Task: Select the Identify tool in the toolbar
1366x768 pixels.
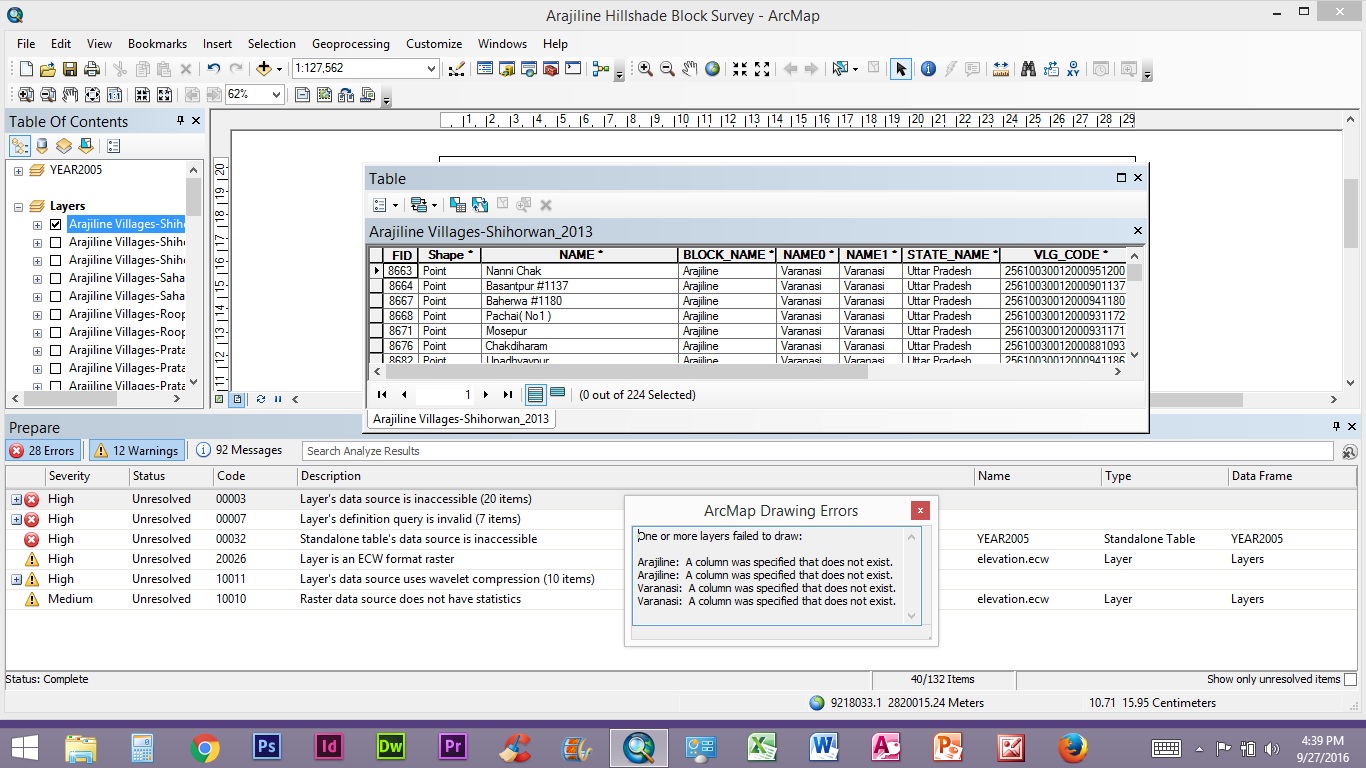Action: [927, 69]
